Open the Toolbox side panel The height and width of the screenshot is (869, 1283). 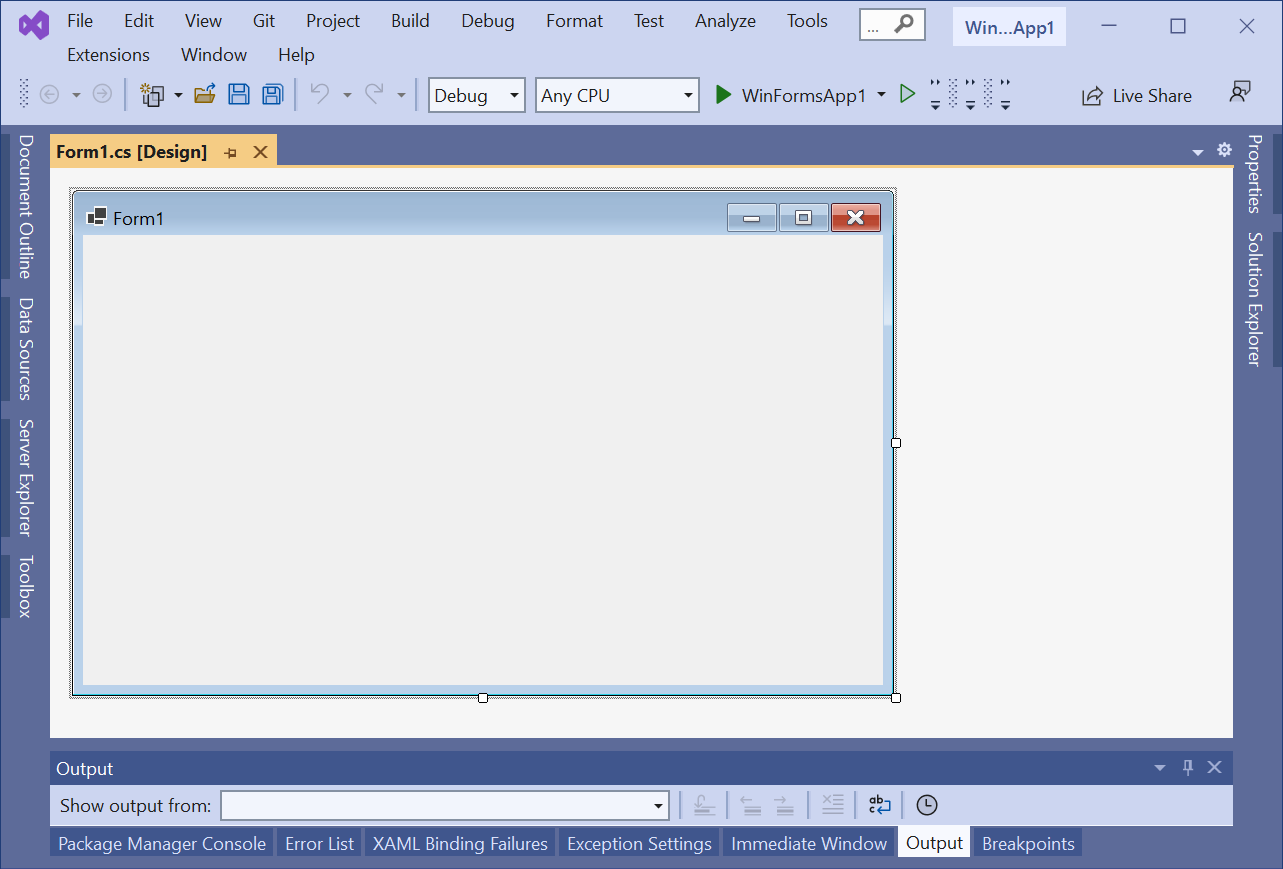(x=26, y=586)
